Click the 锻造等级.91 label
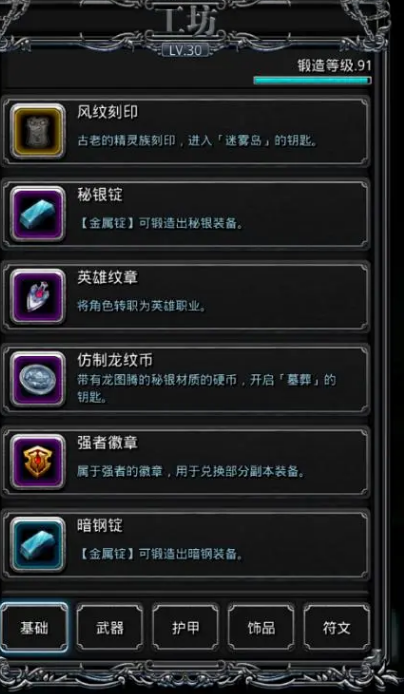Viewport: 404px width, 694px height. (335, 66)
